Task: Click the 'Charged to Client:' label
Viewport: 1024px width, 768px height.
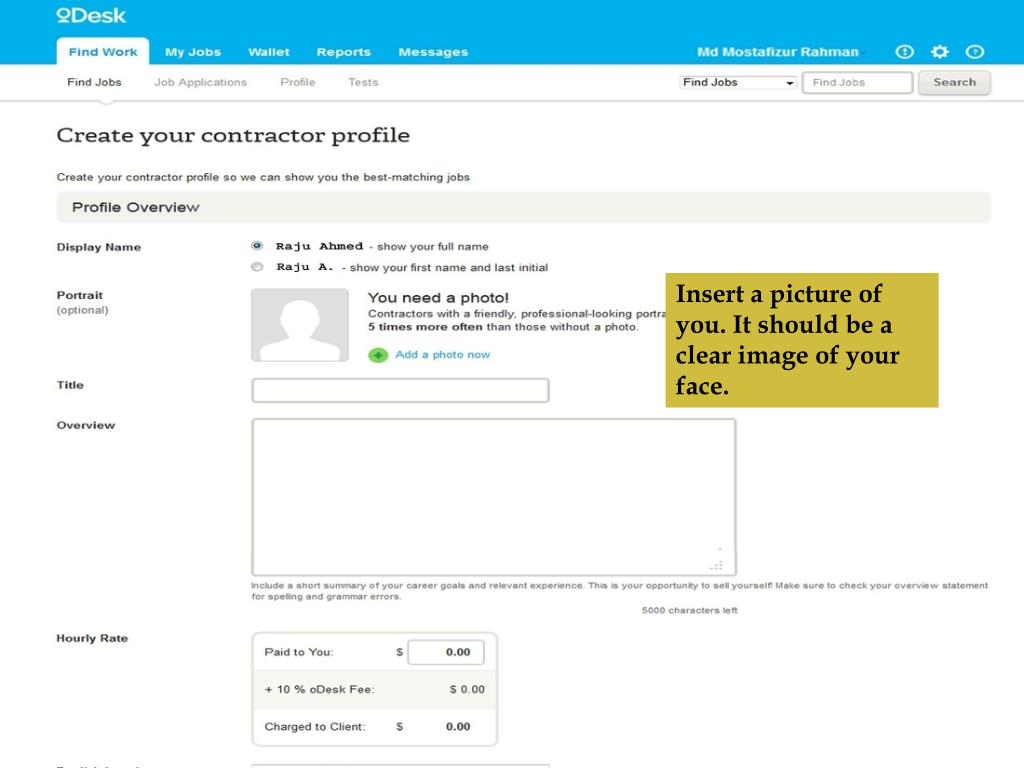Action: [315, 726]
